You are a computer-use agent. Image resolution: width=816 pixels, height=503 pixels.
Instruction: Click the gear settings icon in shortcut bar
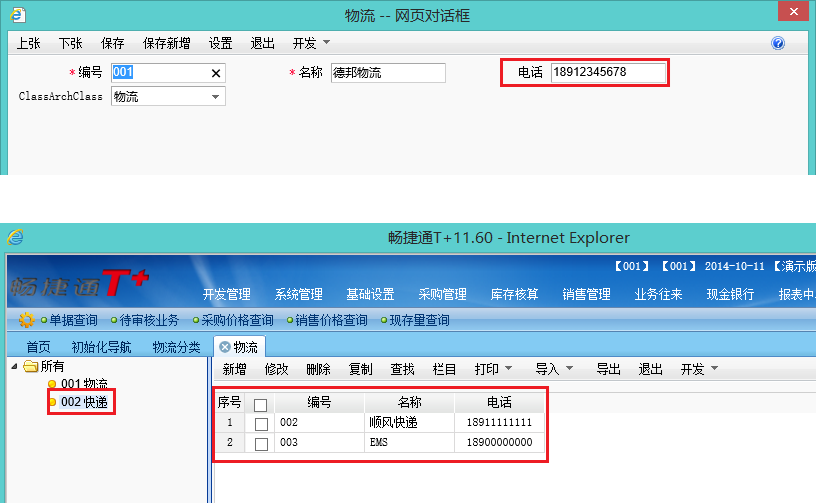click(26, 320)
